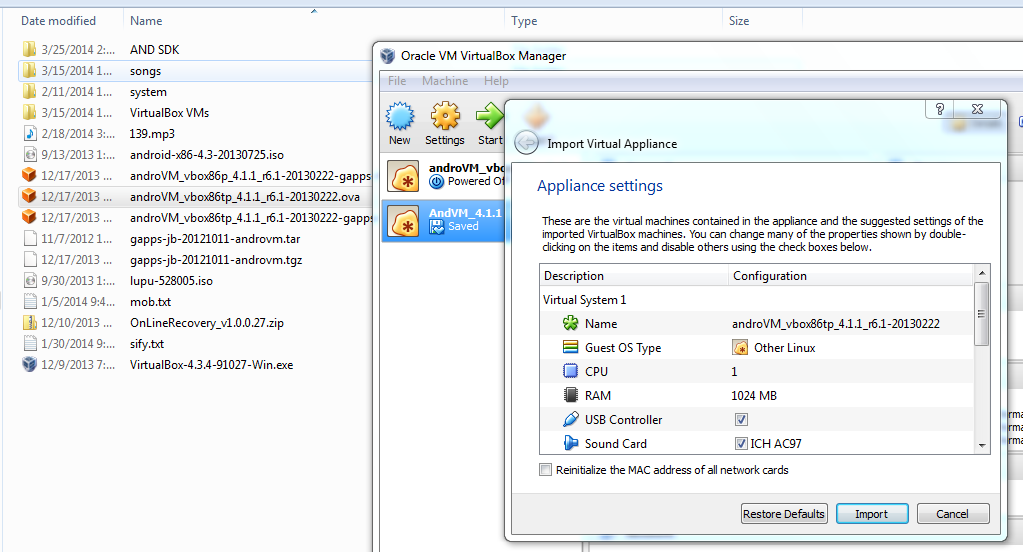Click the RAM row memory icon

click(x=570, y=395)
